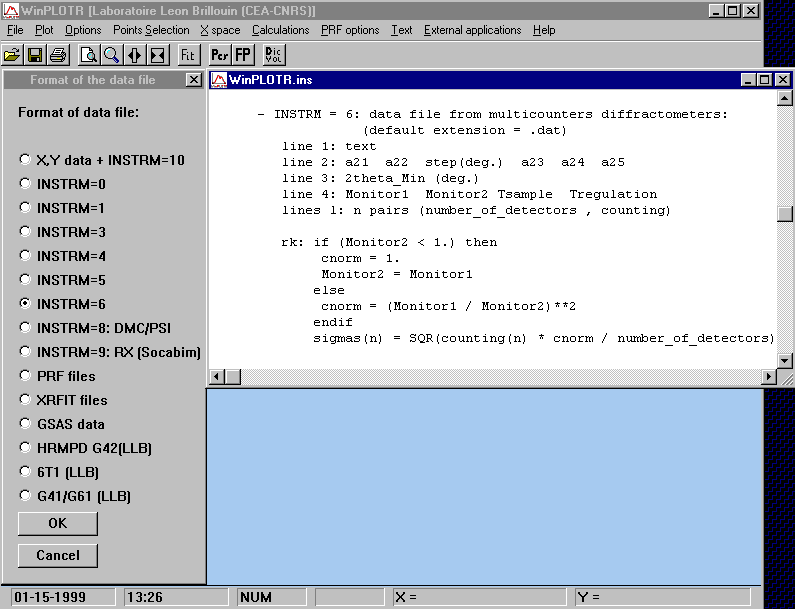Image resolution: width=795 pixels, height=609 pixels.
Task: Click the Dic Vol toolbar icon
Action: tap(274, 54)
